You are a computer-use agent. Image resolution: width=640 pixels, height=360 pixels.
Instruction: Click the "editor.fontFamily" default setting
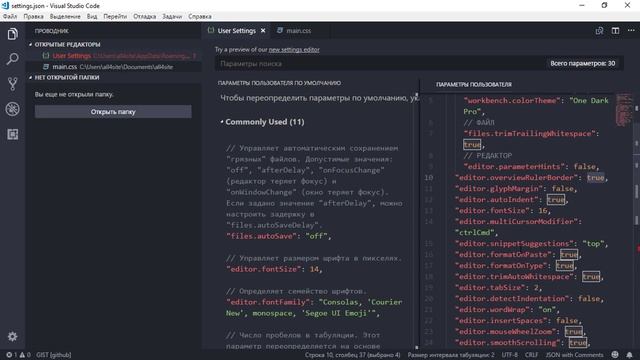(x=314, y=307)
